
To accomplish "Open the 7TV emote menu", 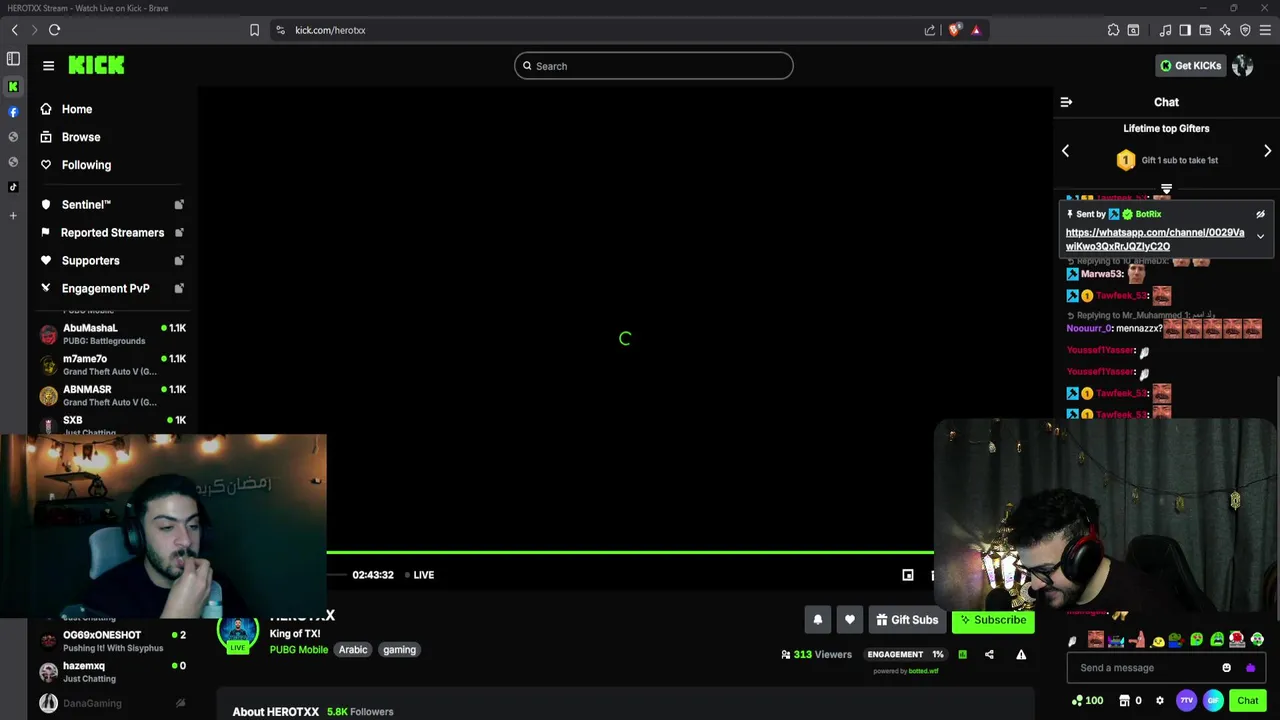I will (x=1187, y=701).
